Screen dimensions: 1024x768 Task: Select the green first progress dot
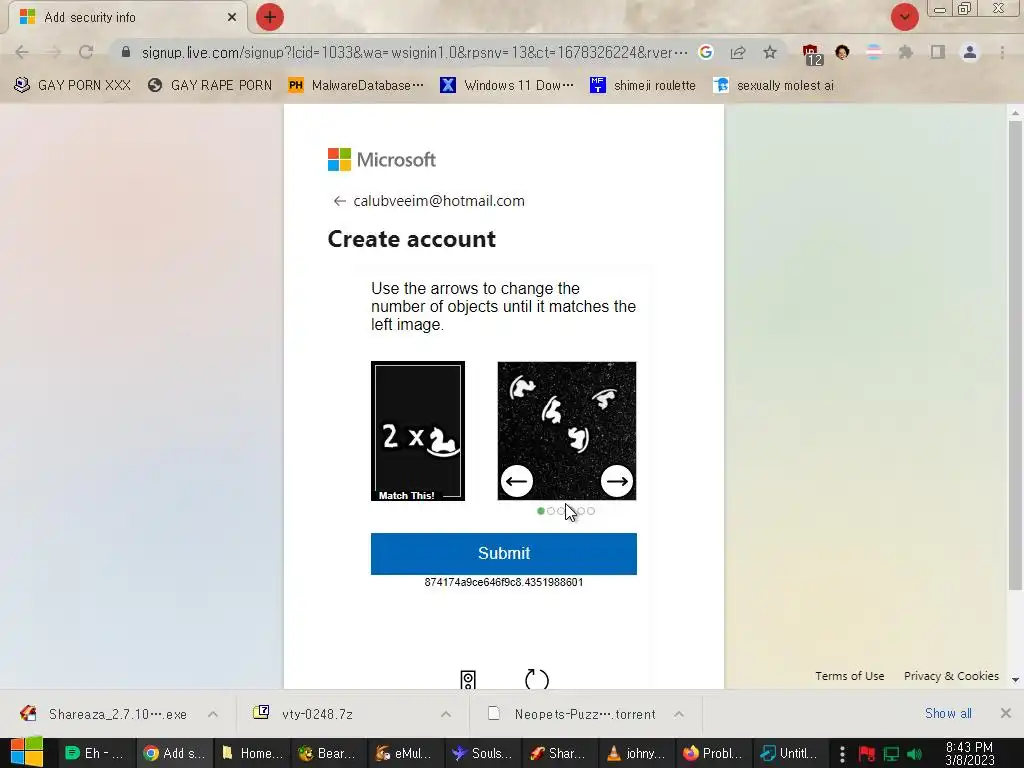tap(541, 511)
